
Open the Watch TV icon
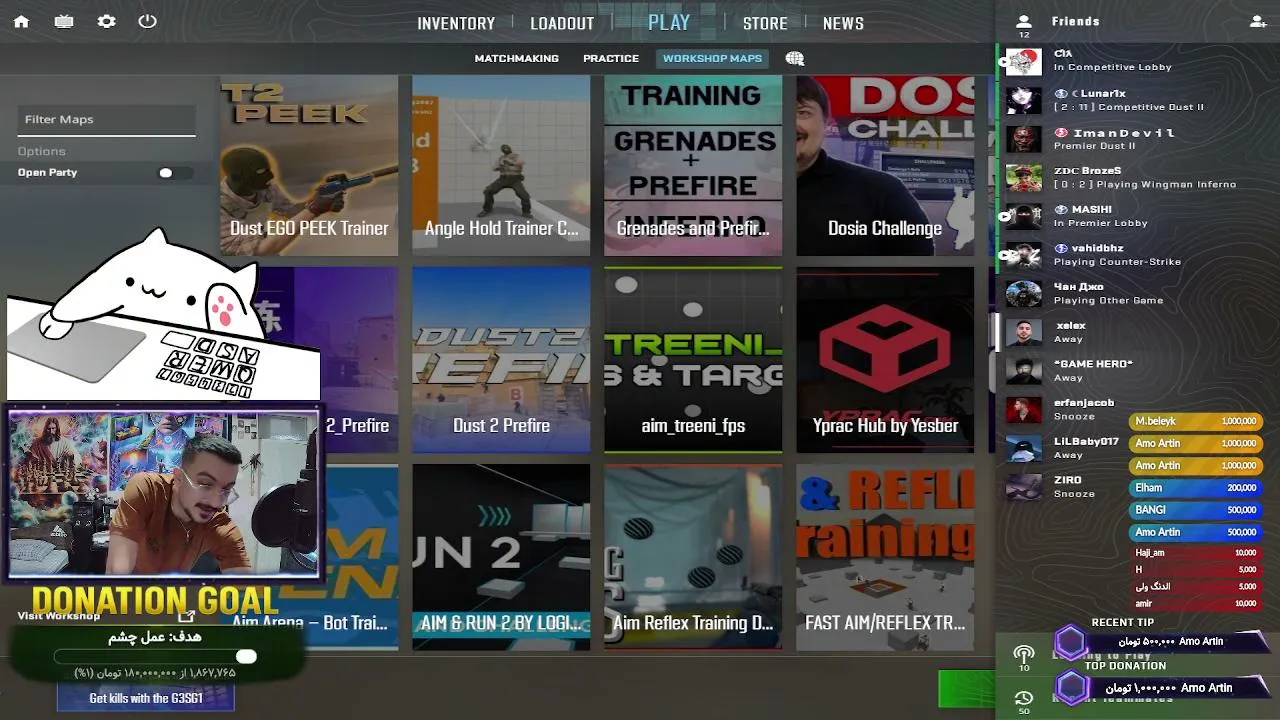(x=64, y=21)
